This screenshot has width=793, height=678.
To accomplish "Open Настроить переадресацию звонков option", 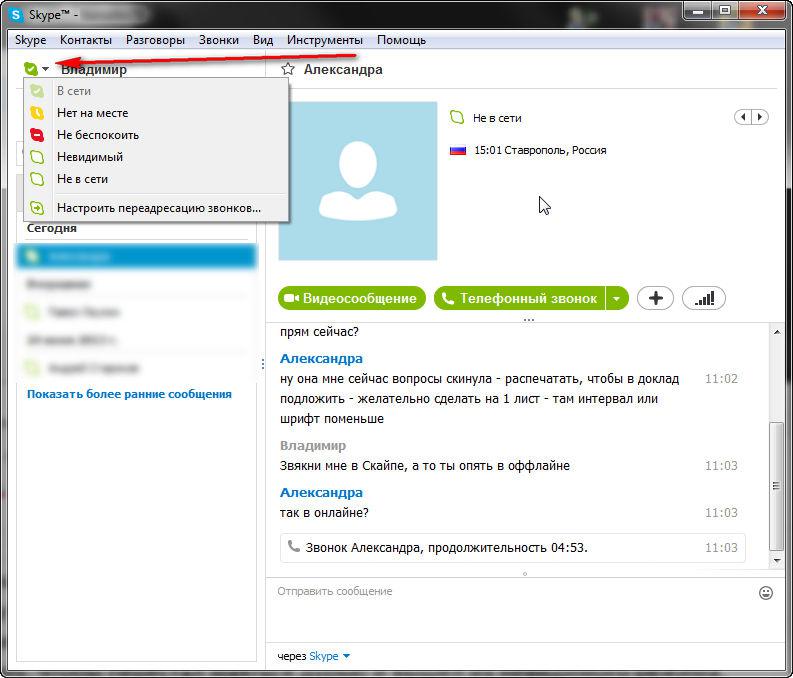I will point(156,208).
